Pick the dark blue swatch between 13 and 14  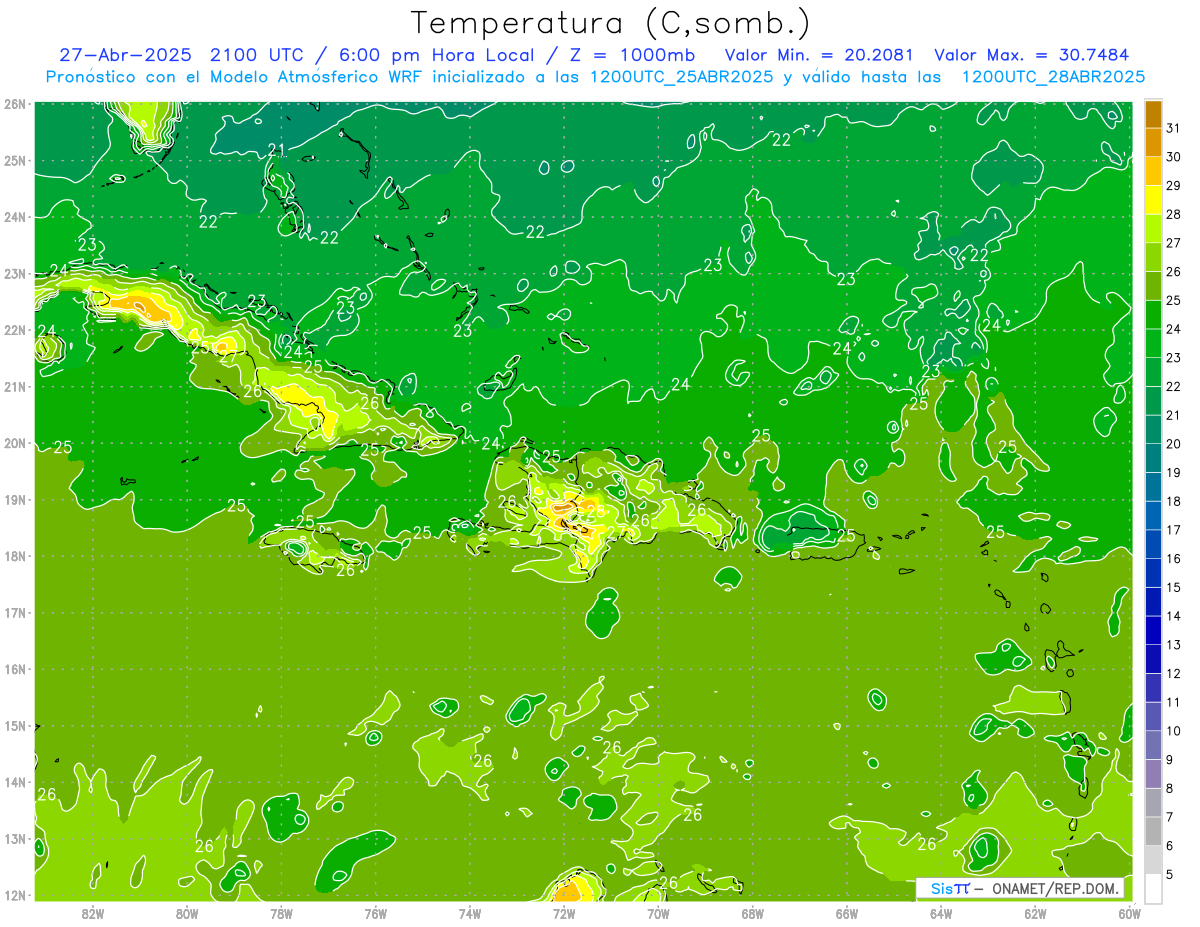coord(1153,630)
